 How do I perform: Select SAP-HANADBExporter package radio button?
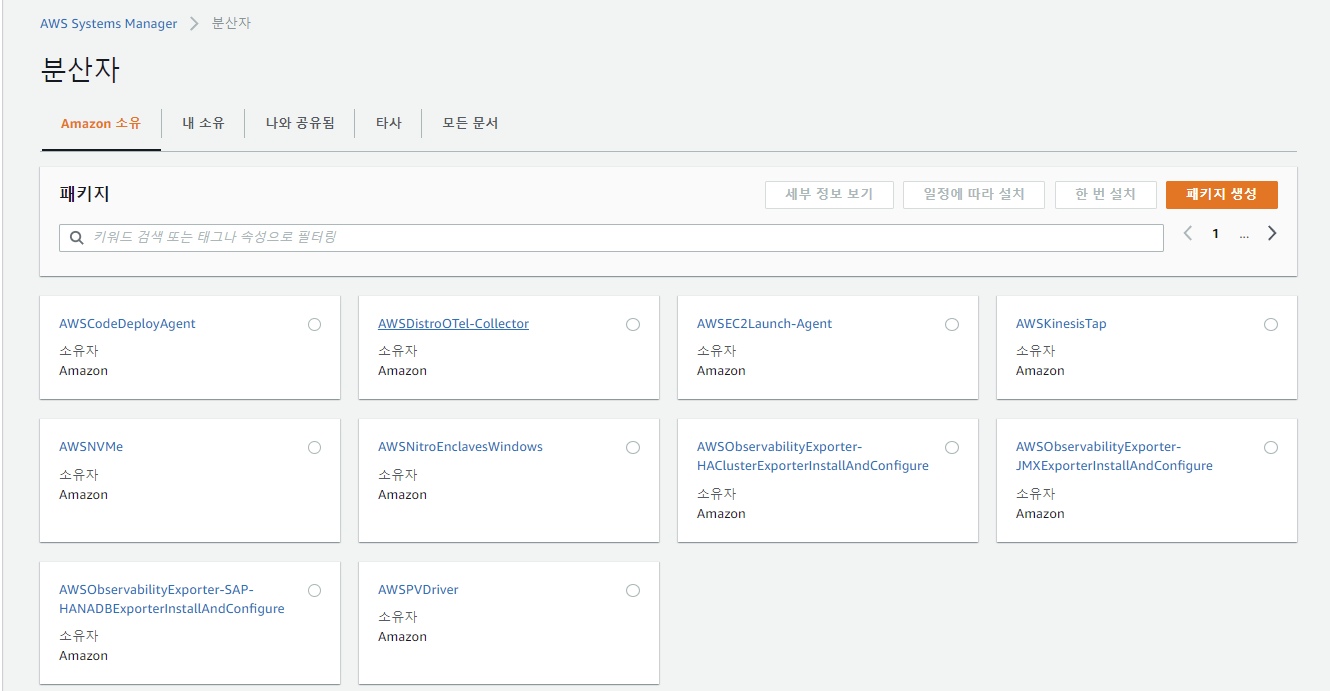pos(314,590)
